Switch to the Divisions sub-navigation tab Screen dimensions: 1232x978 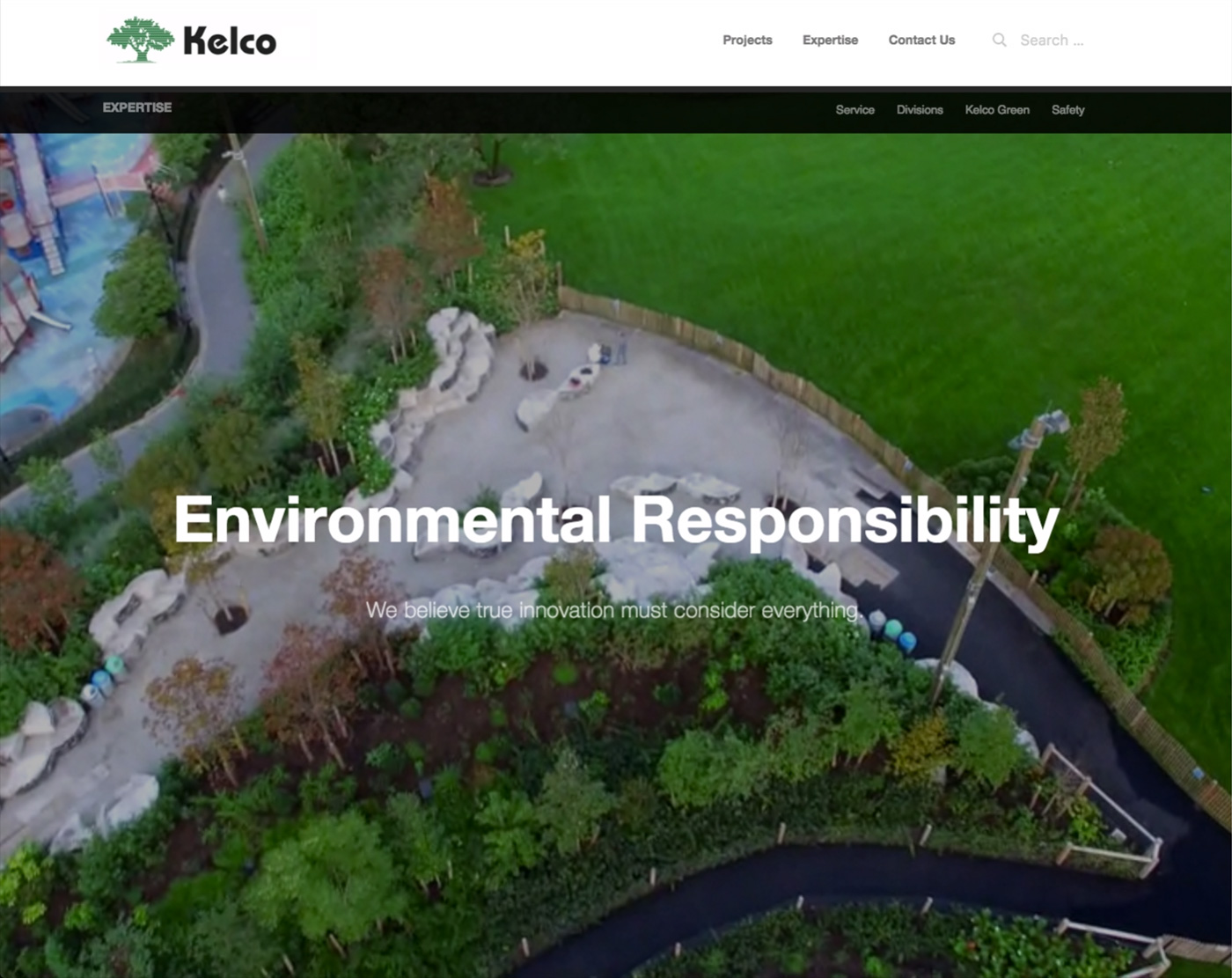(x=920, y=110)
